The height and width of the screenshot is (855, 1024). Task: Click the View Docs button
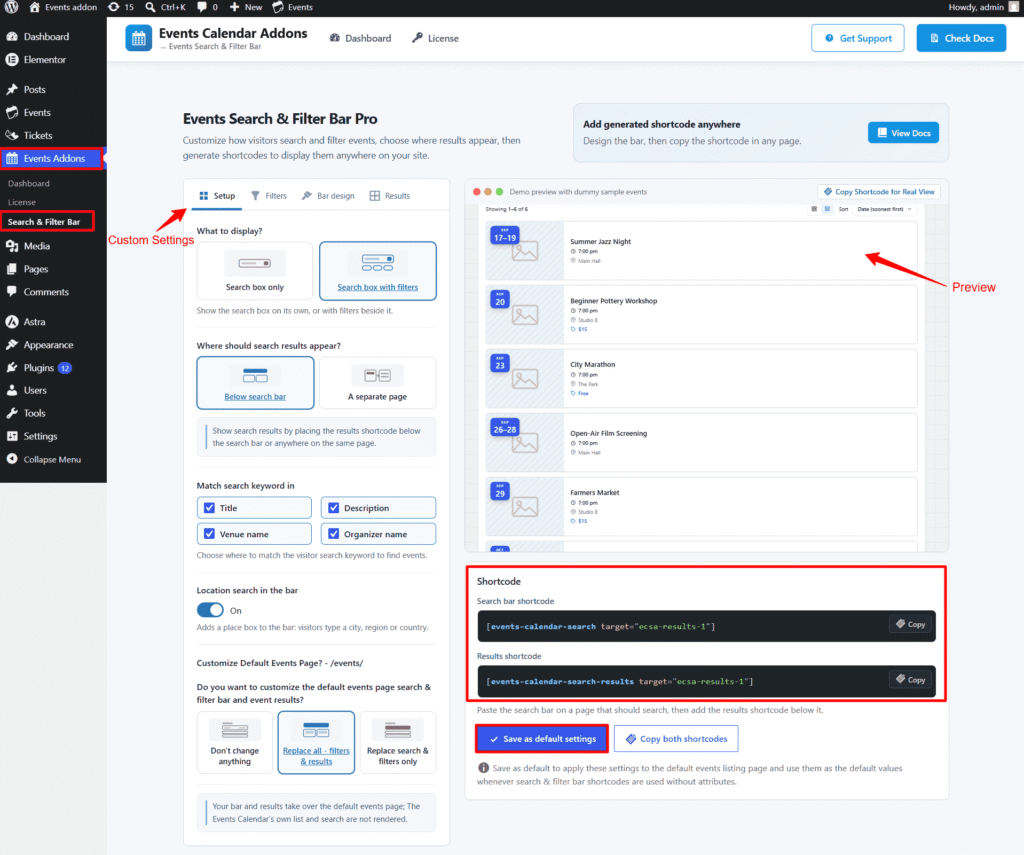[903, 133]
